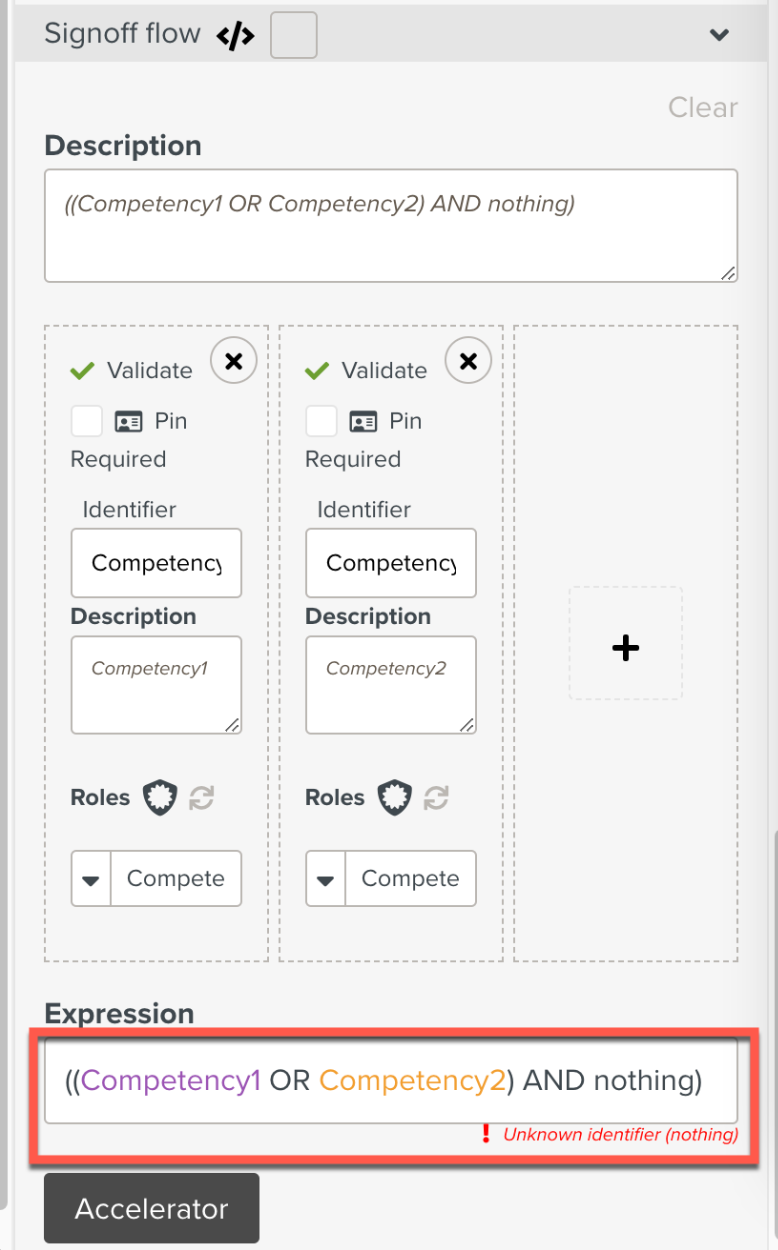The image size is (778, 1250).
Task: Click the top signoff Description textarea
Action: (x=390, y=225)
